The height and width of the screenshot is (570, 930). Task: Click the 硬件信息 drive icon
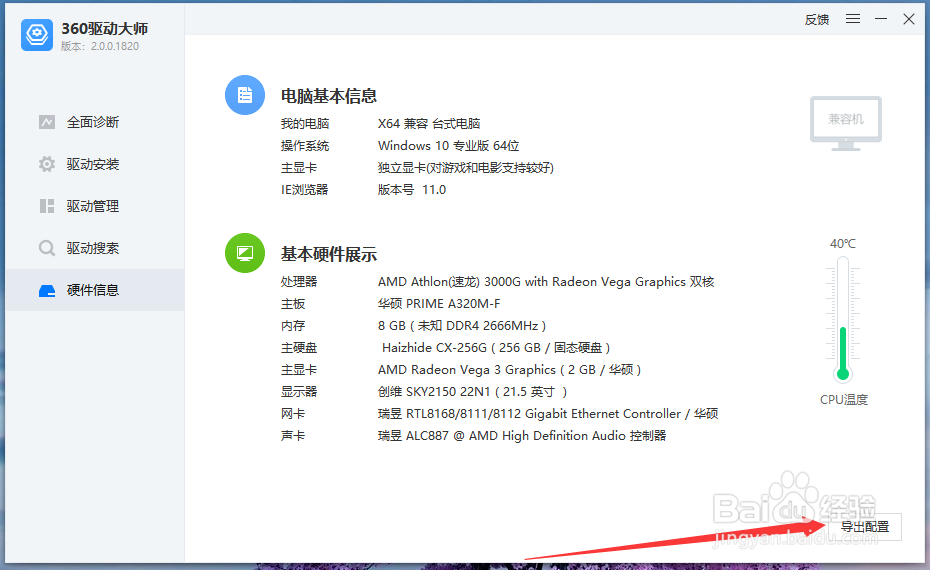coord(47,291)
